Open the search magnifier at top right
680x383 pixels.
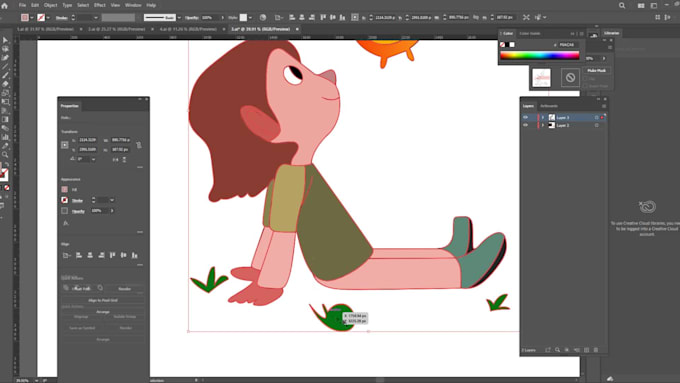[622, 6]
